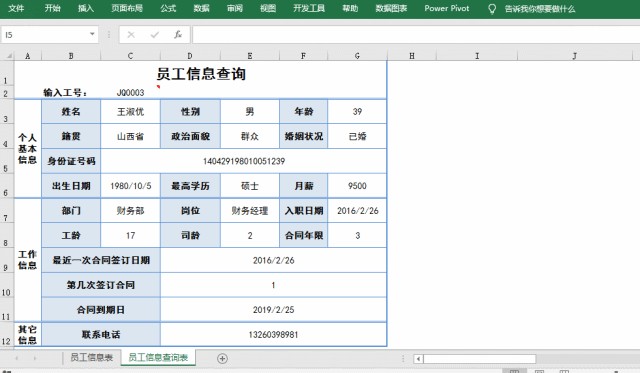The image size is (640, 373).
Task: Click the 最近一次合同签订日期 label
Action: click(101, 260)
